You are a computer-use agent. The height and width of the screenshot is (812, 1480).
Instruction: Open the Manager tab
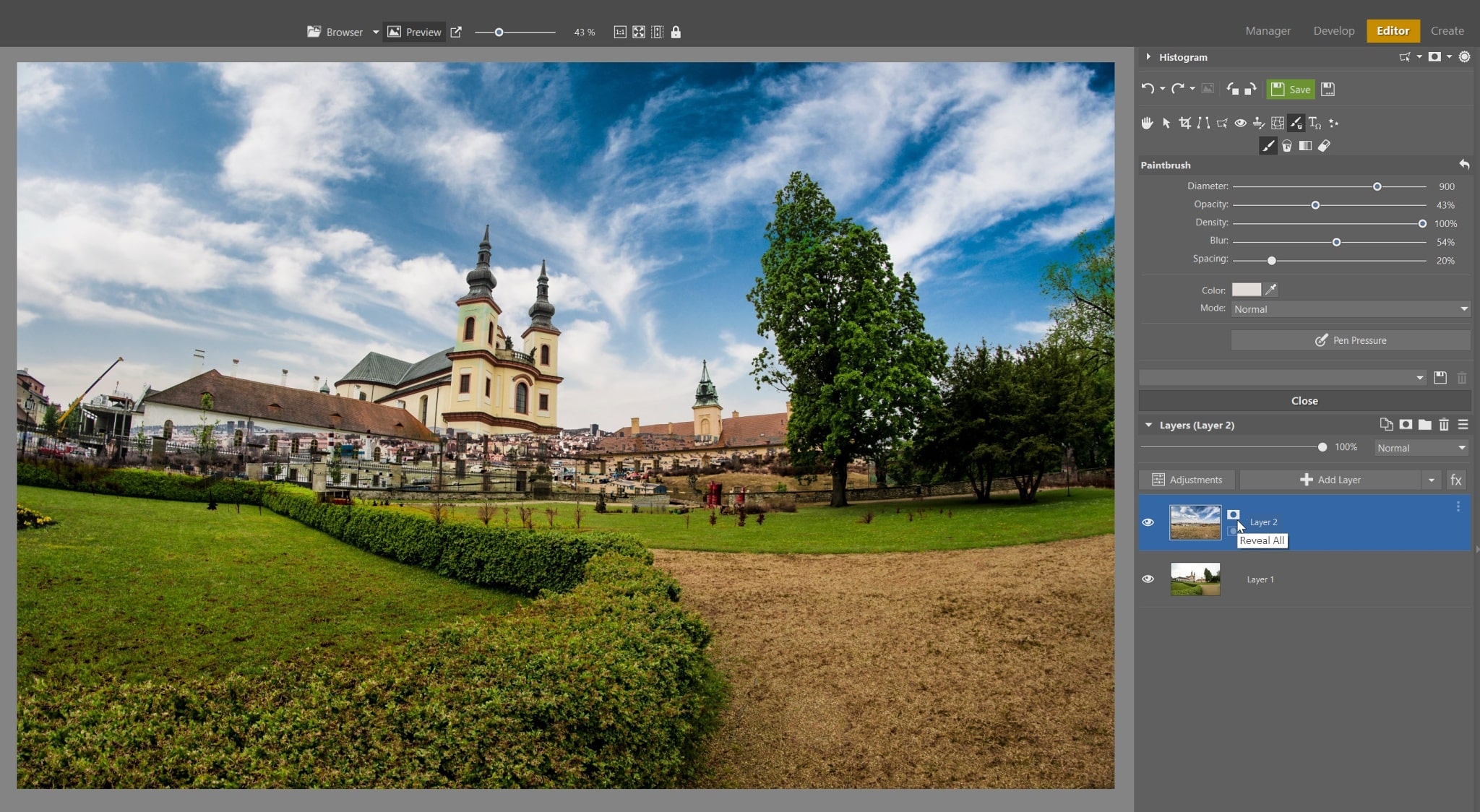pos(1268,31)
